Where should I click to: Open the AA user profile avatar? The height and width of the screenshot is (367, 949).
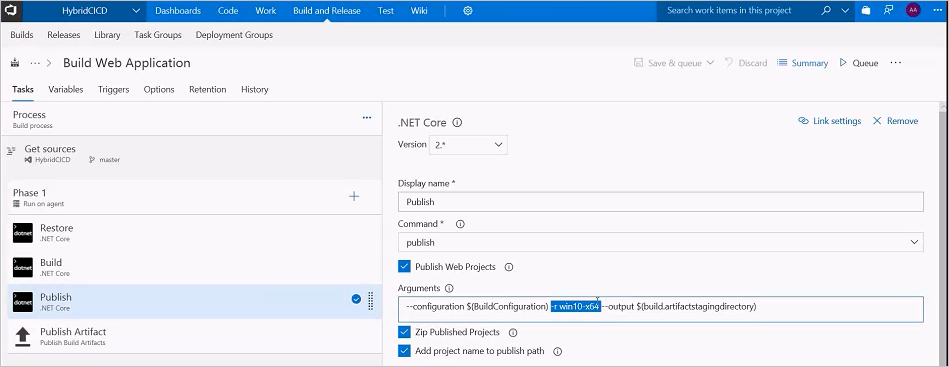(x=913, y=10)
